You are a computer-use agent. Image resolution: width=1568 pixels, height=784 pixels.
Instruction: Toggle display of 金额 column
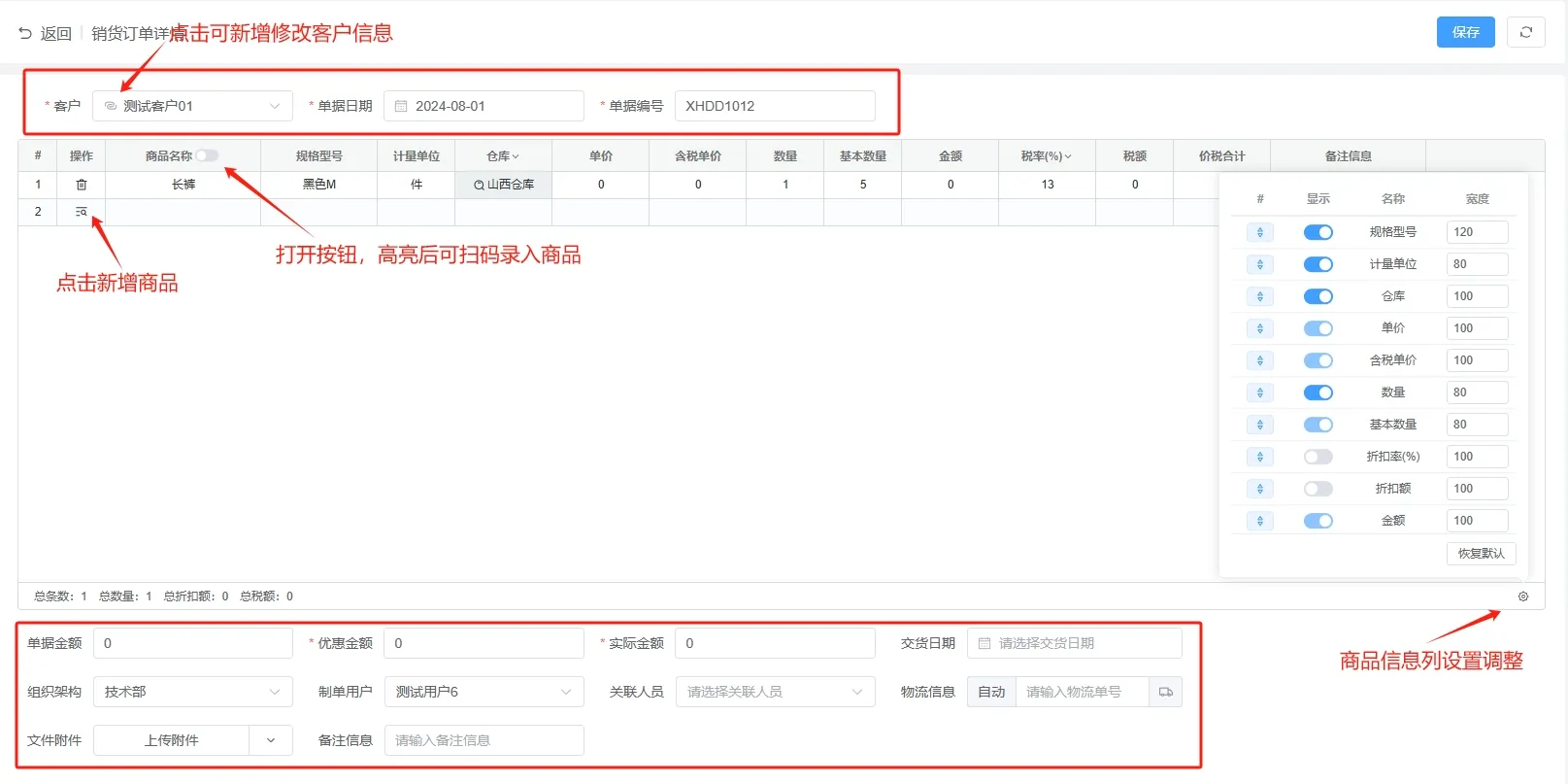pyautogui.click(x=1318, y=521)
